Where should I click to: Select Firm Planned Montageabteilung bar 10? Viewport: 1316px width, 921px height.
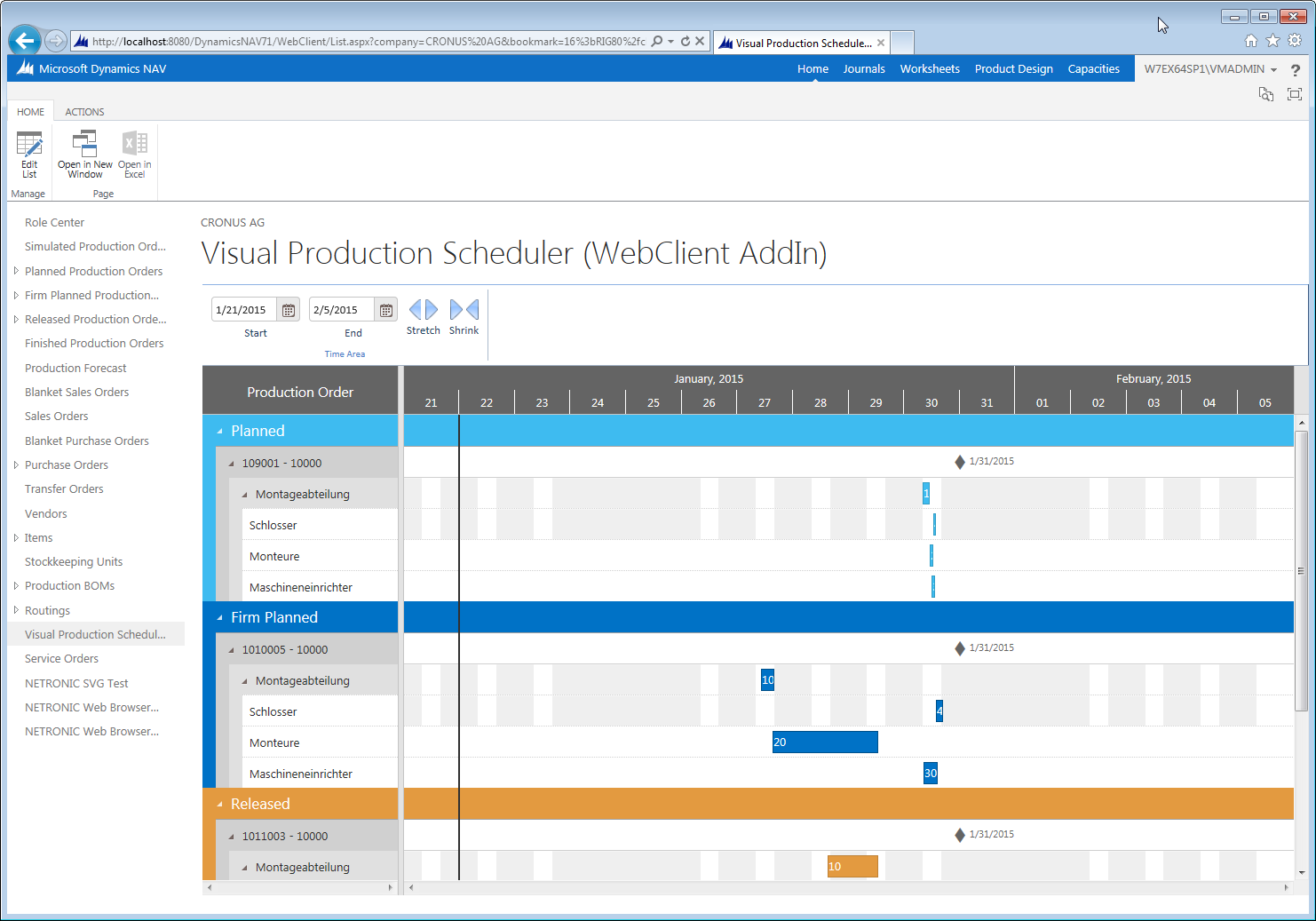(767, 680)
